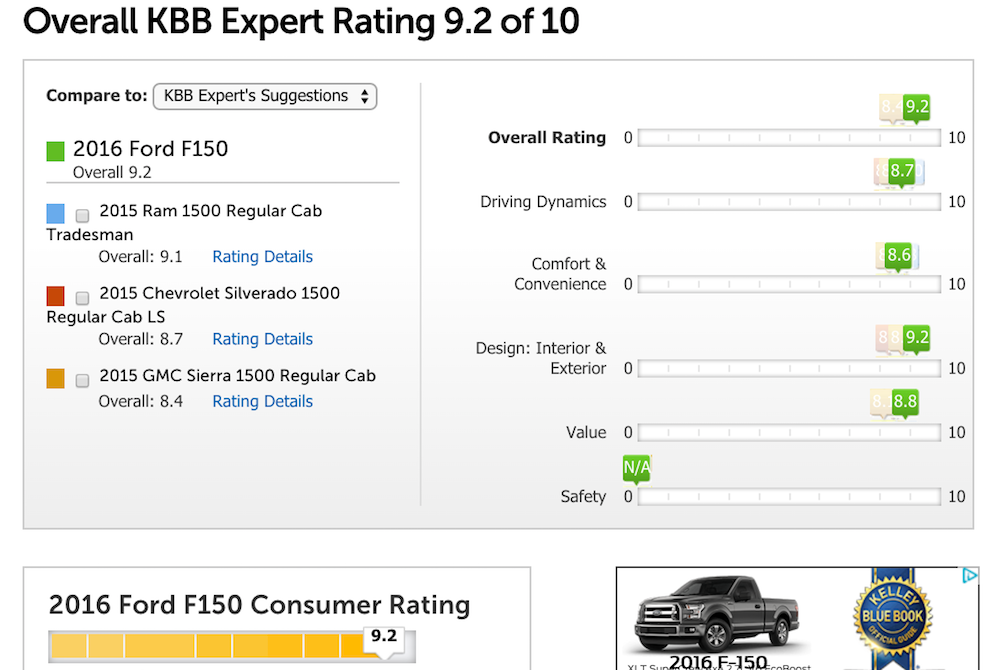Viewport: 1000px width, 670px height.
Task: Click the 9.2 Consumer Rating bubble
Action: (384, 639)
